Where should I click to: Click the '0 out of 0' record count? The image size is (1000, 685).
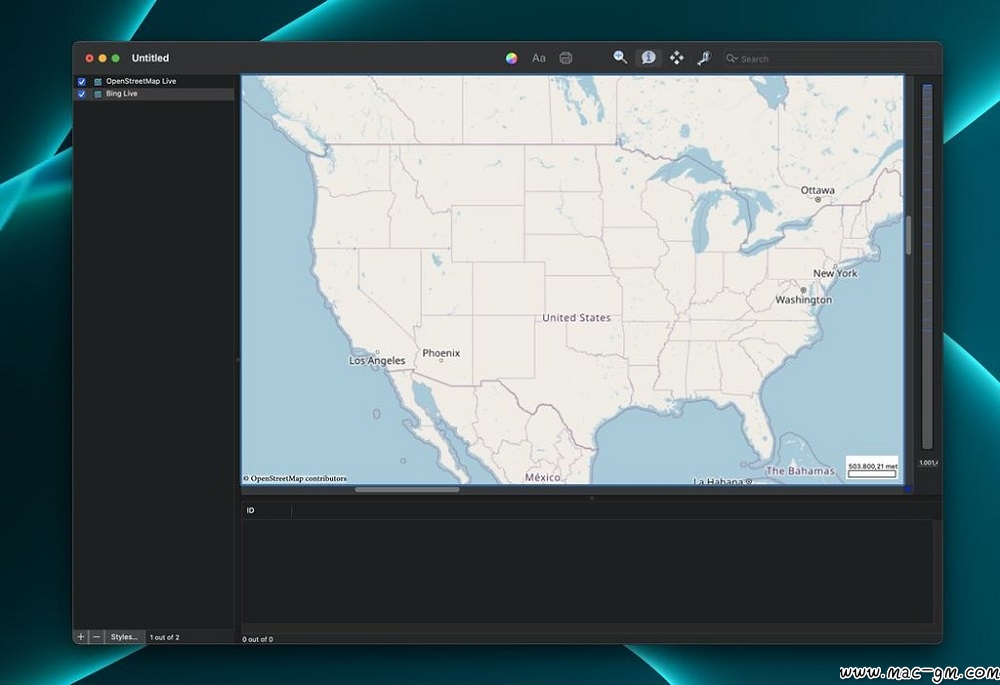258,639
